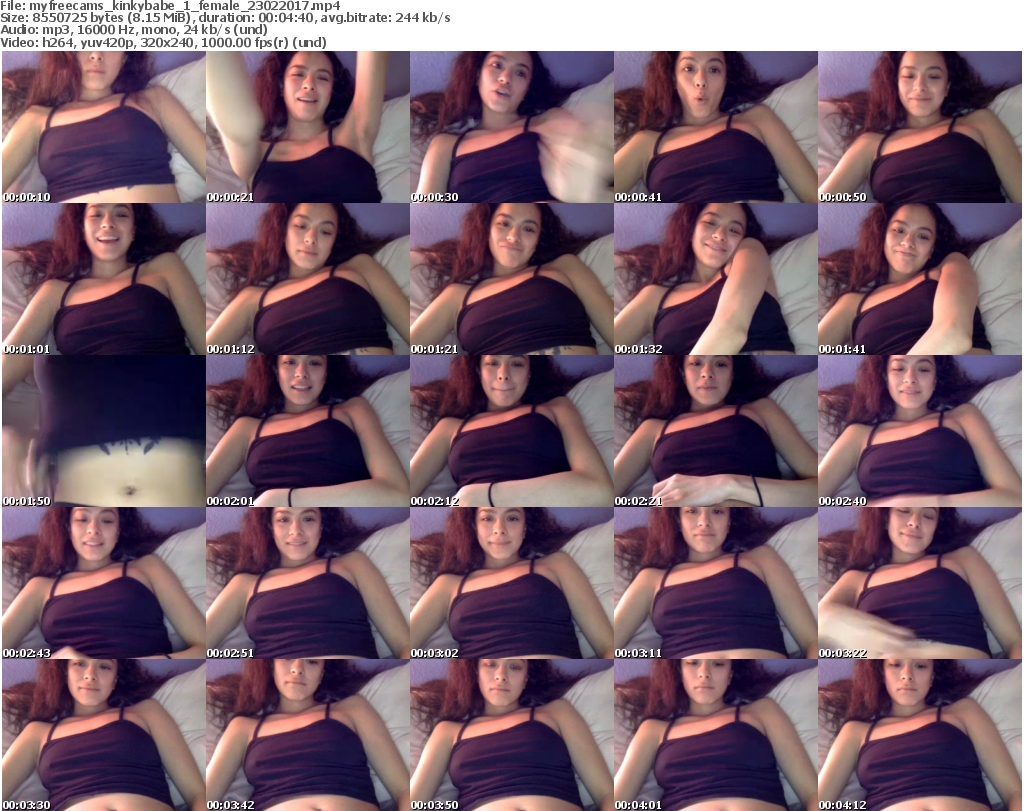Select the thumbnail stamped 00:03:50

(x=511, y=735)
